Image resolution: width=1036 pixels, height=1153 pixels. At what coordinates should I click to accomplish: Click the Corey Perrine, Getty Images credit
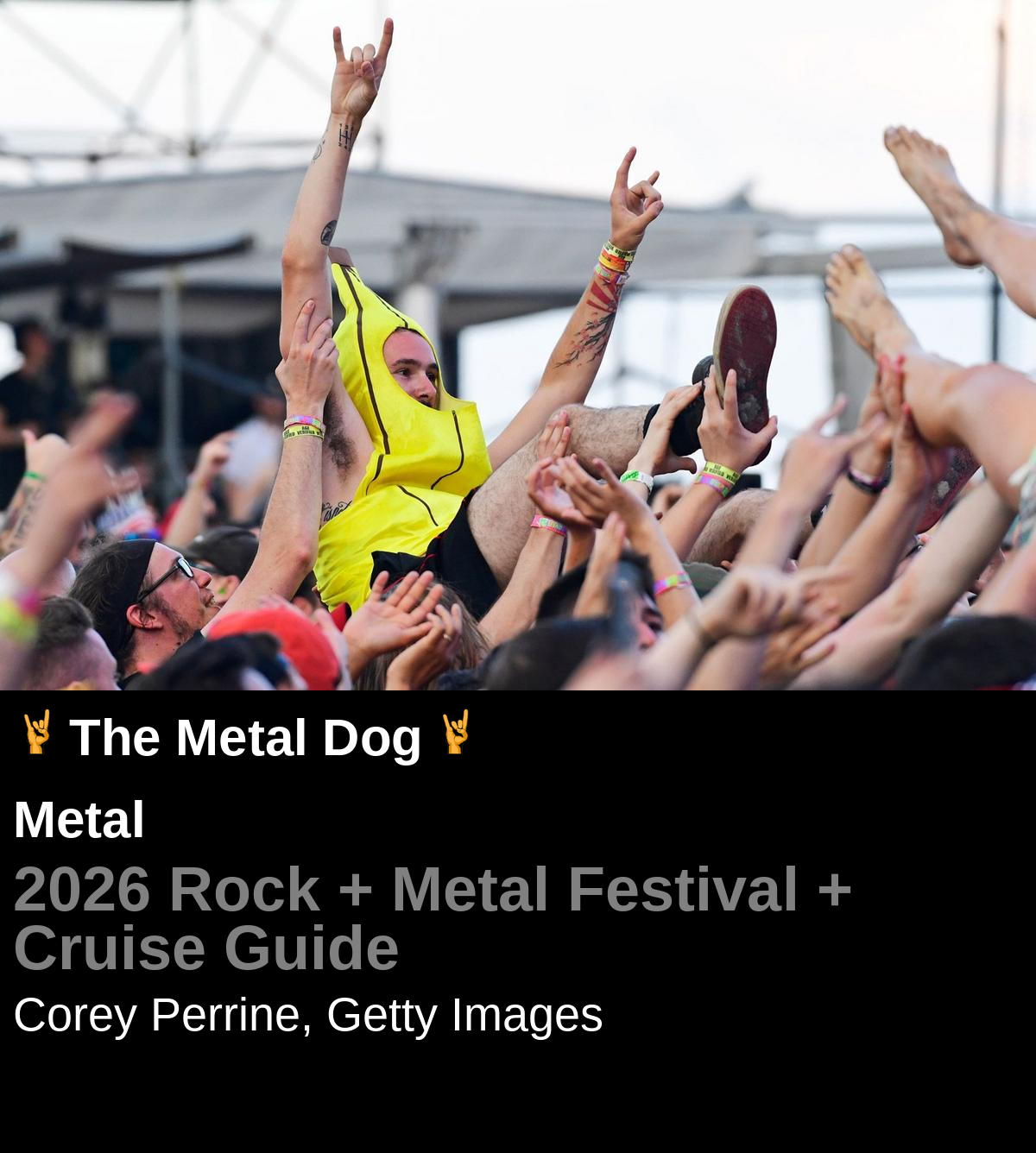(x=308, y=1015)
